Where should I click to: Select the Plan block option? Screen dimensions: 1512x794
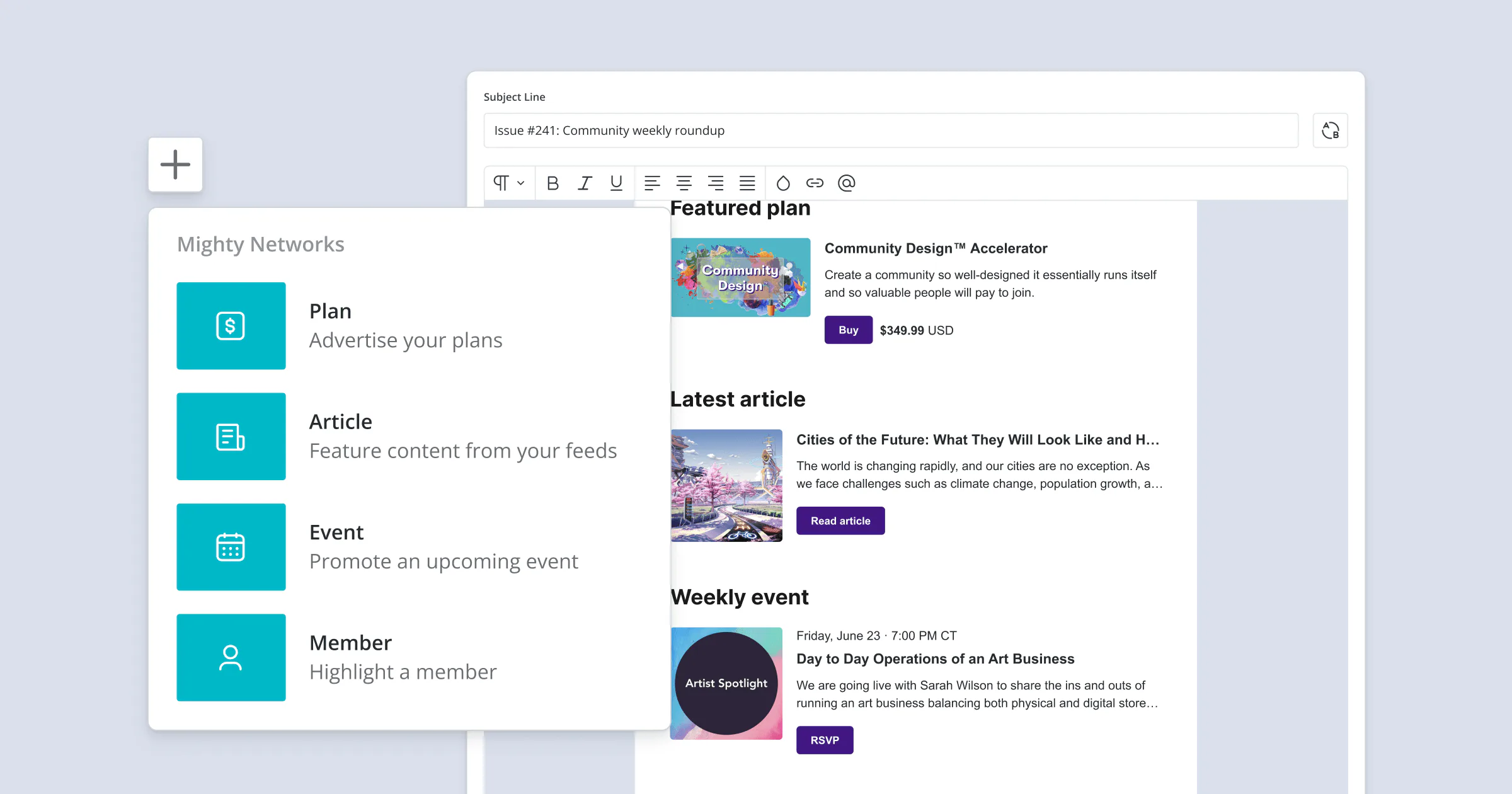[x=231, y=326]
